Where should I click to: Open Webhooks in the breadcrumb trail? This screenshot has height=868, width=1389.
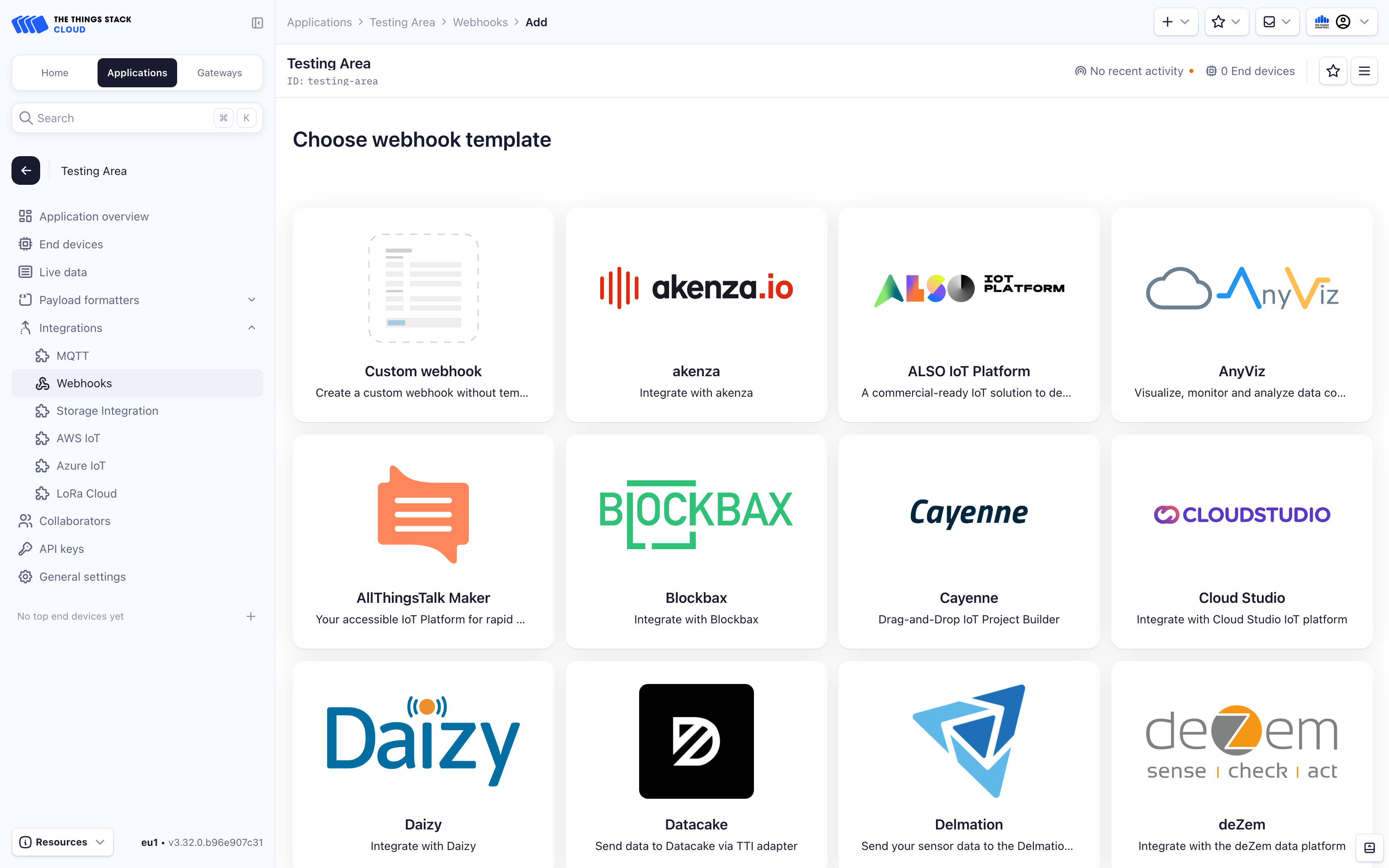coord(480,22)
